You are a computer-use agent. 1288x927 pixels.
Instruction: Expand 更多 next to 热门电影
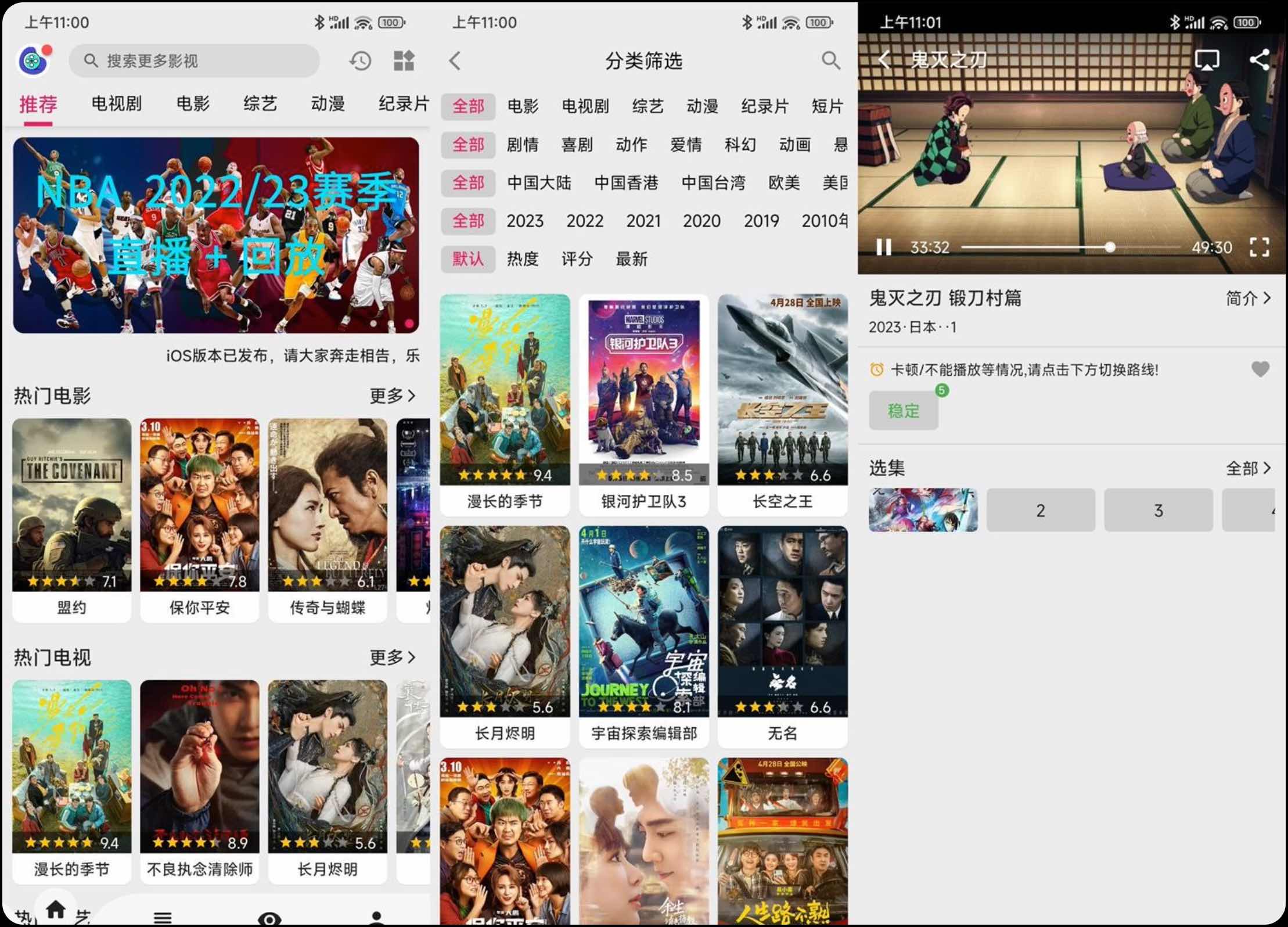393,396
